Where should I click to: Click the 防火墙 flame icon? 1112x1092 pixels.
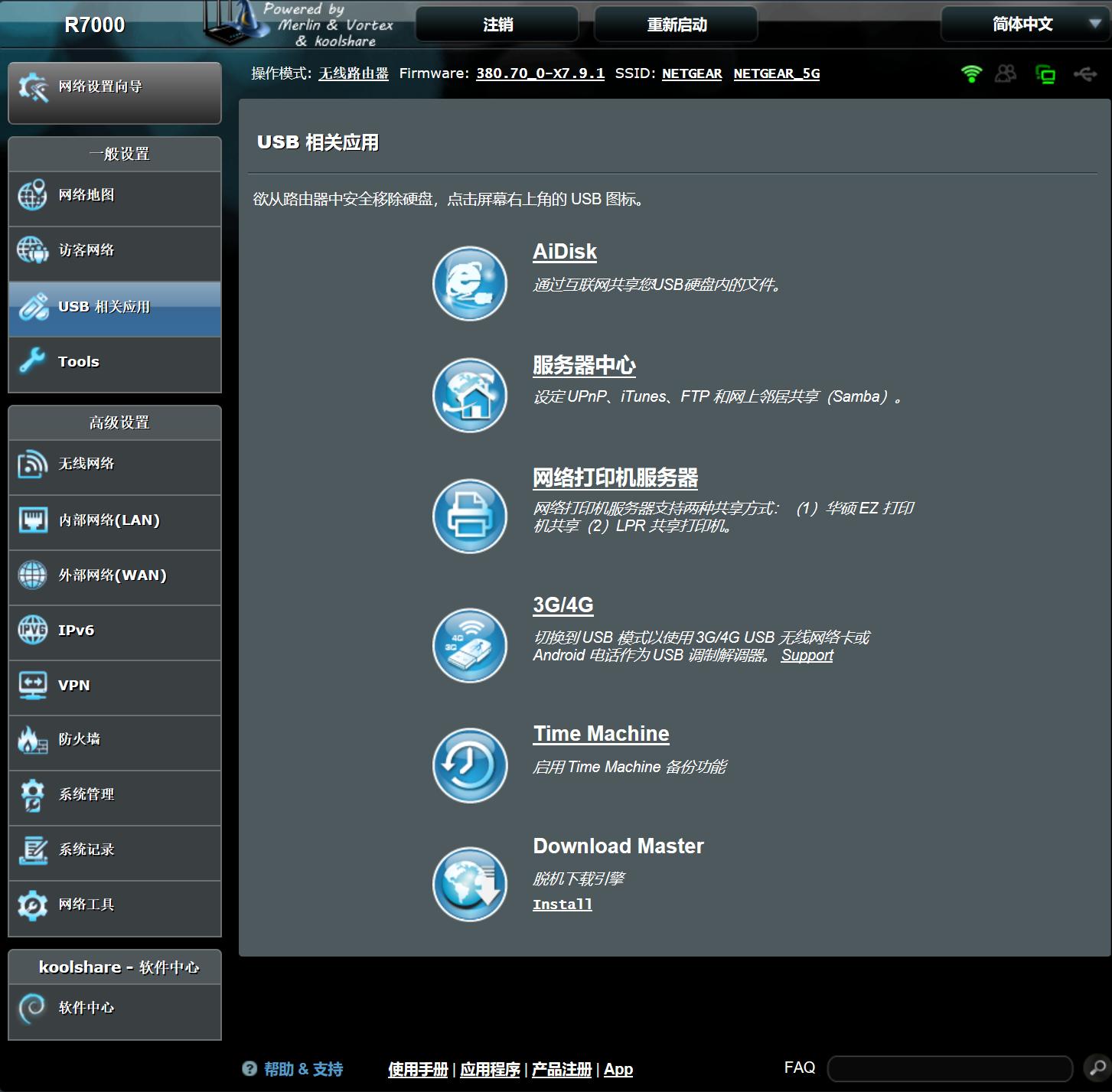[x=32, y=740]
